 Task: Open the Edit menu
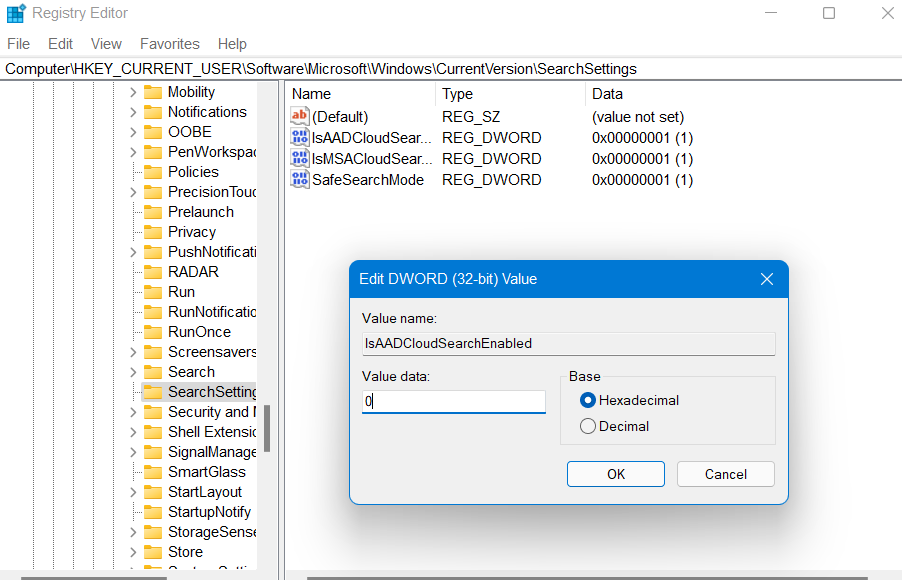click(60, 44)
